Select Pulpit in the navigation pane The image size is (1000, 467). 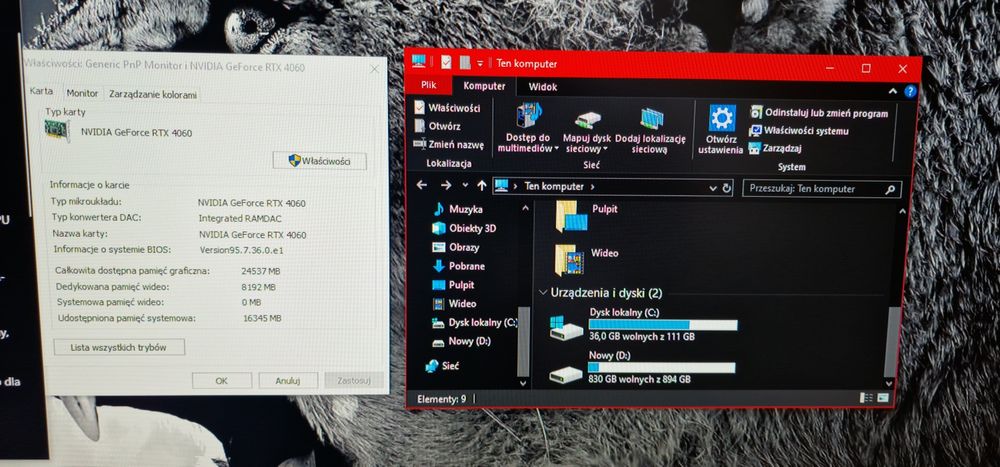[453, 285]
